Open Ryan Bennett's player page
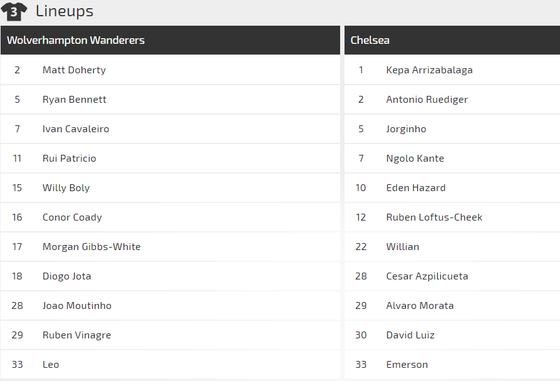The image size is (560, 381). tap(74, 99)
